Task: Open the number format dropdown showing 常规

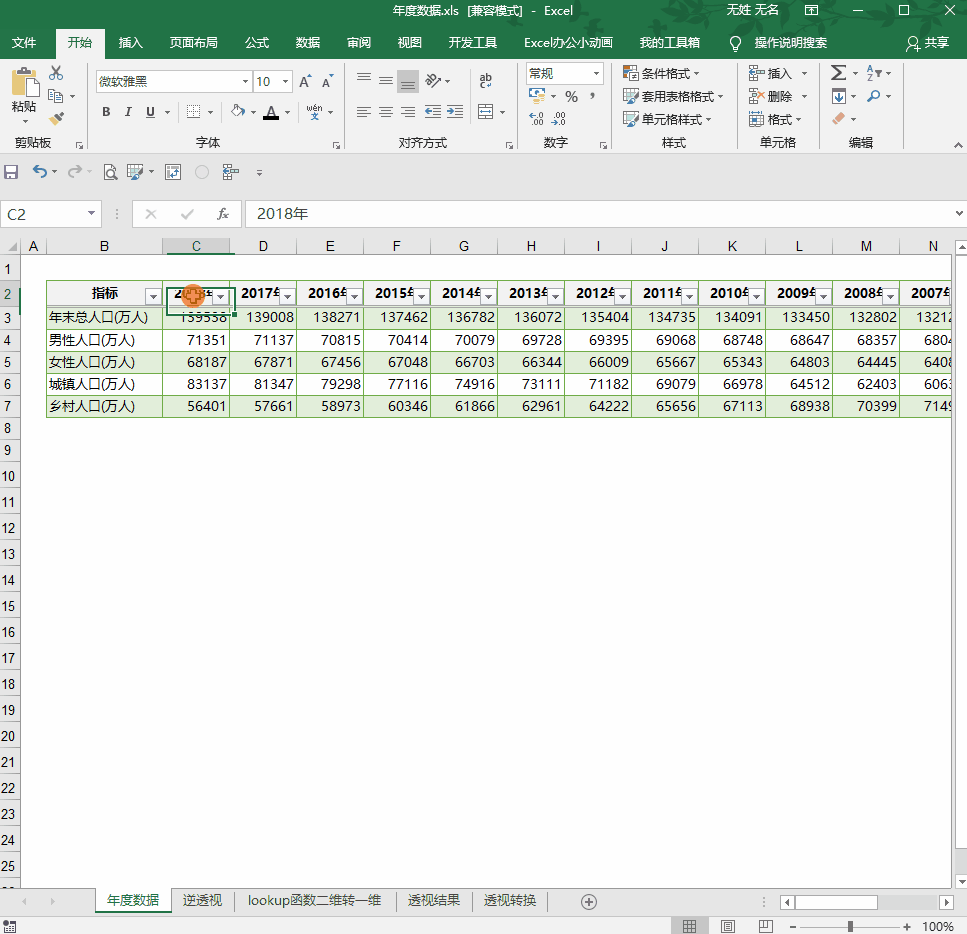Action: [x=596, y=73]
